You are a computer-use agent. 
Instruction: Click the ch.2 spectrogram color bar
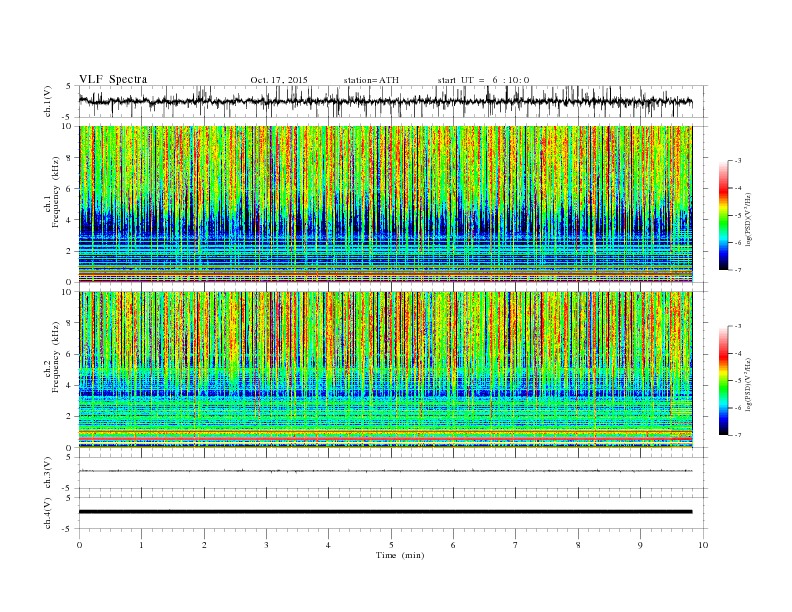click(x=723, y=380)
